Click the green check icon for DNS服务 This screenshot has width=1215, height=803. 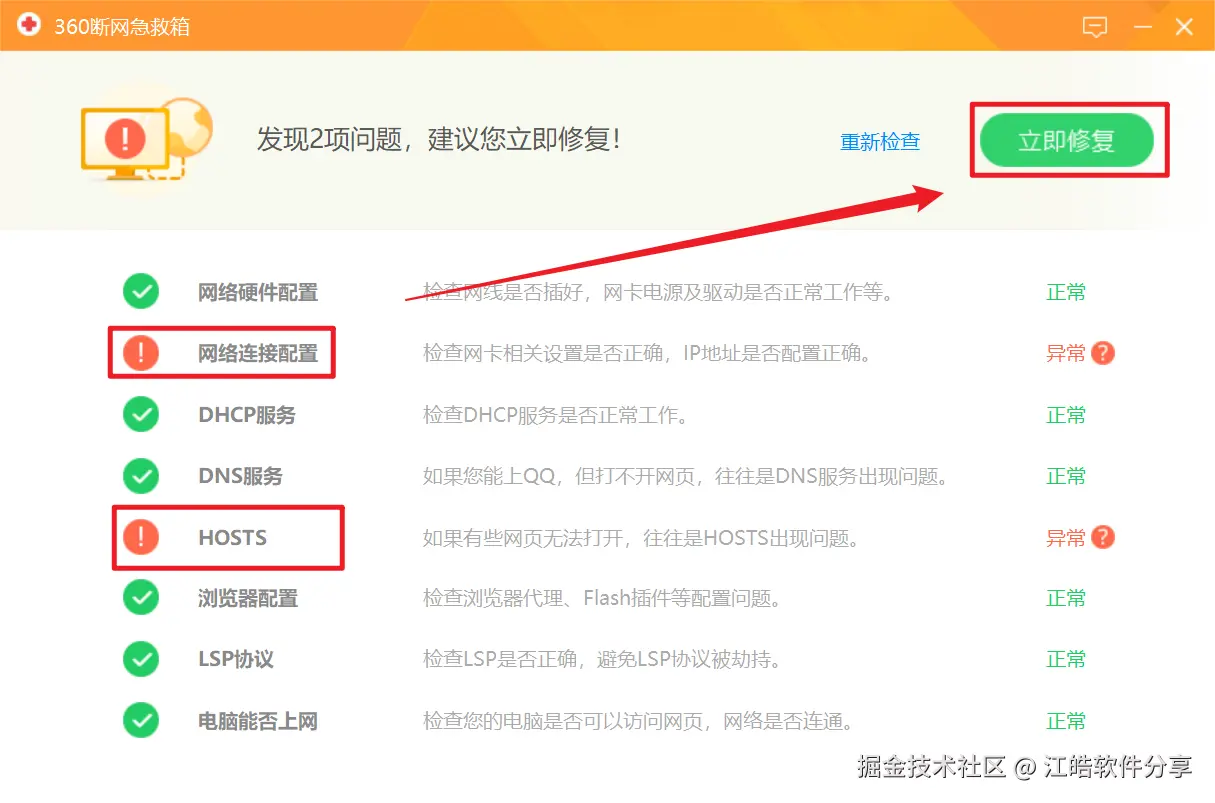(141, 476)
